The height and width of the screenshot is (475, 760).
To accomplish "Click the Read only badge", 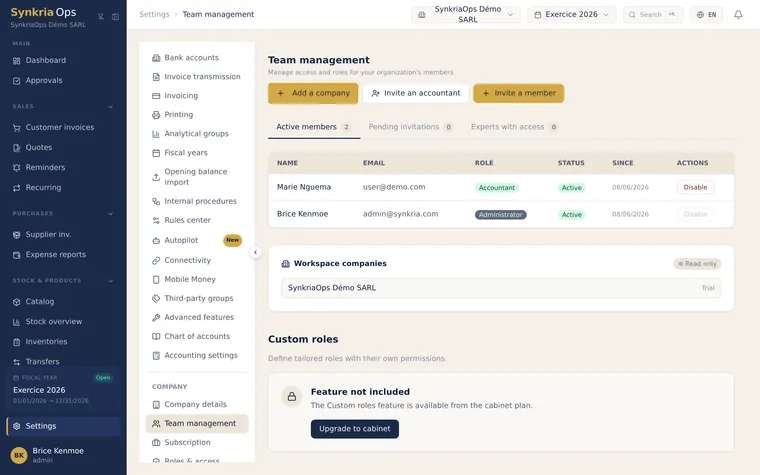I will click(697, 264).
